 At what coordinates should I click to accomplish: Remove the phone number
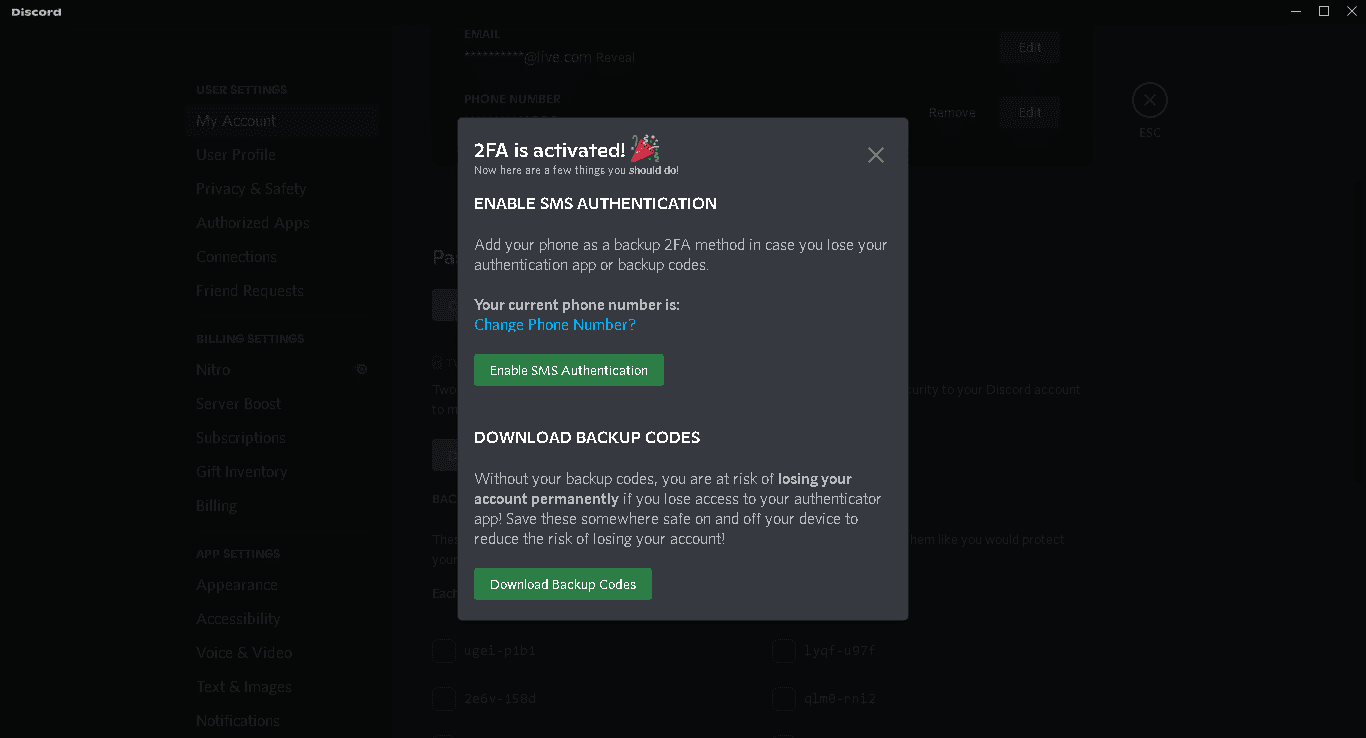[x=952, y=113]
